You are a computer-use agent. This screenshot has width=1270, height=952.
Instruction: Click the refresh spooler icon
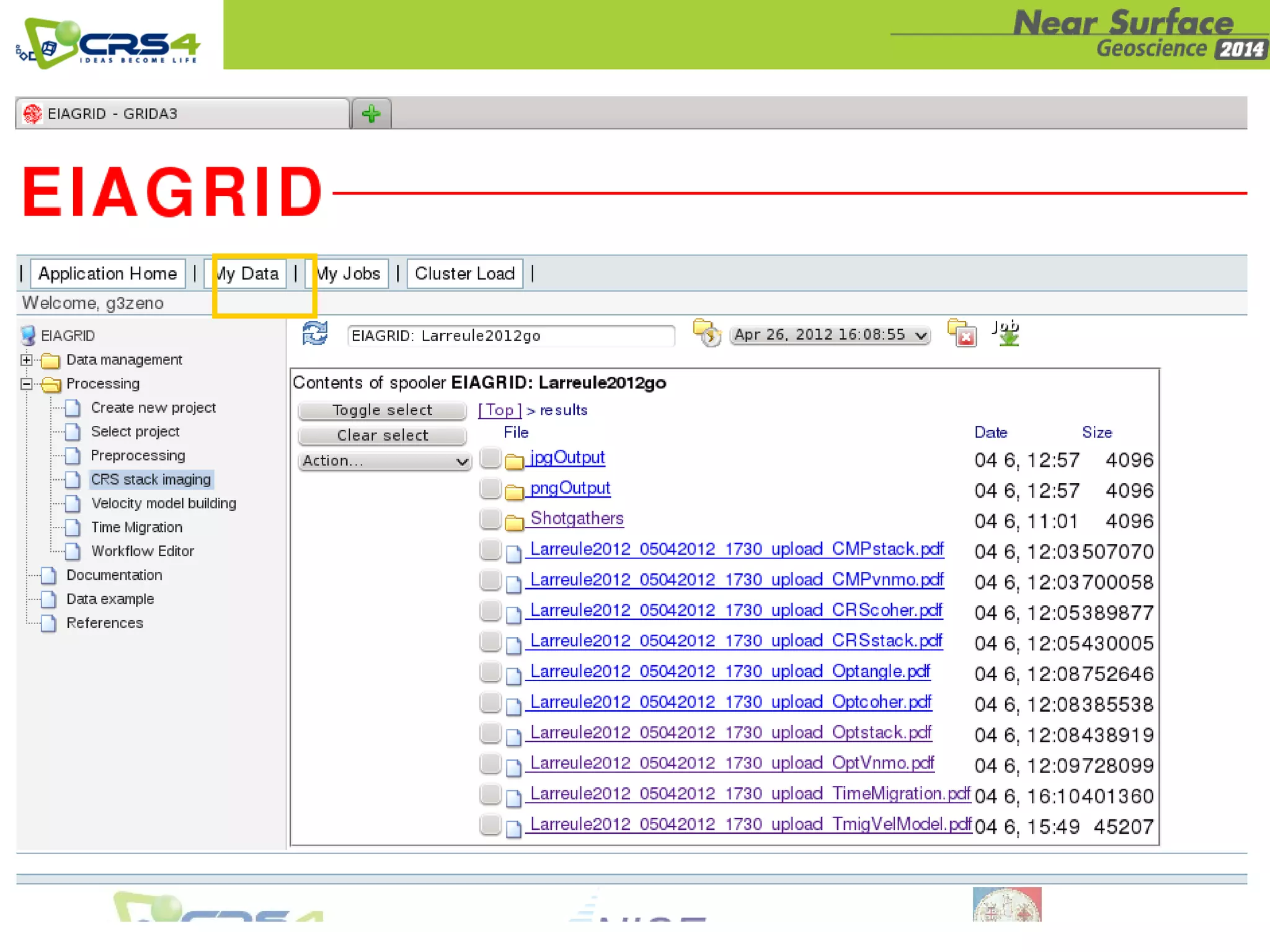(315, 334)
